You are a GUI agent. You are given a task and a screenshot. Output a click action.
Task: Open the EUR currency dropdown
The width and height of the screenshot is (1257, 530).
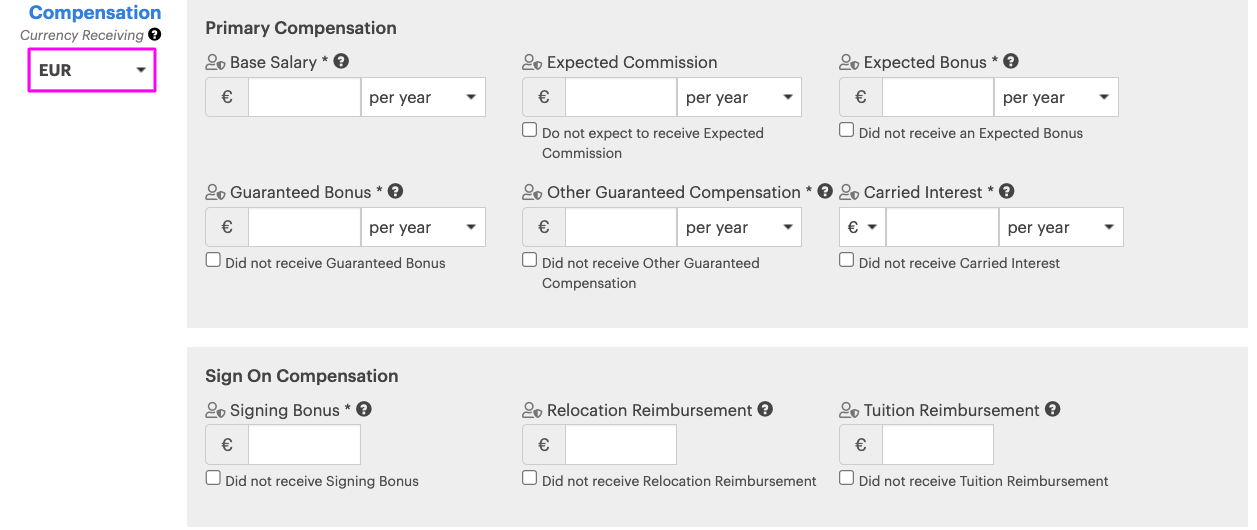[92, 70]
